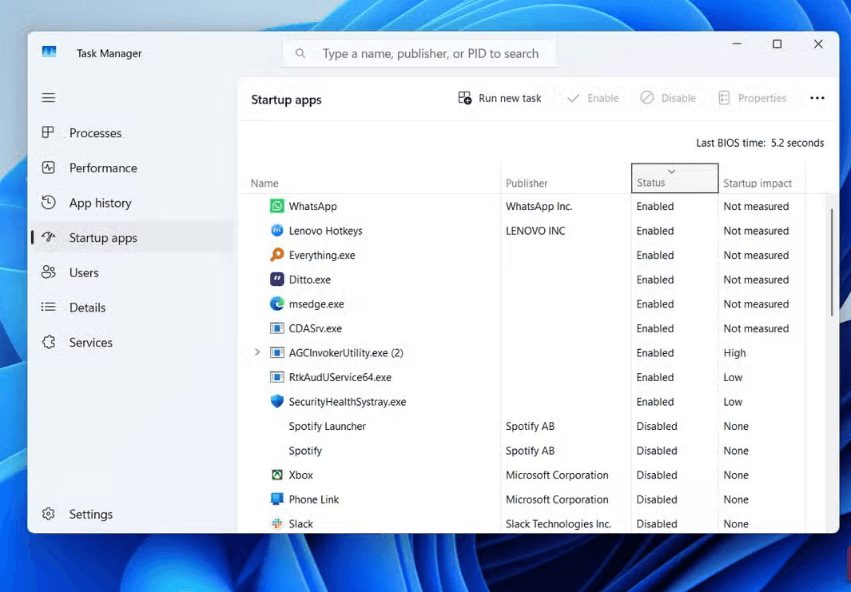Screen dimensions: 851x592
Task: Click the Ditto.exe icon
Action: (277, 279)
